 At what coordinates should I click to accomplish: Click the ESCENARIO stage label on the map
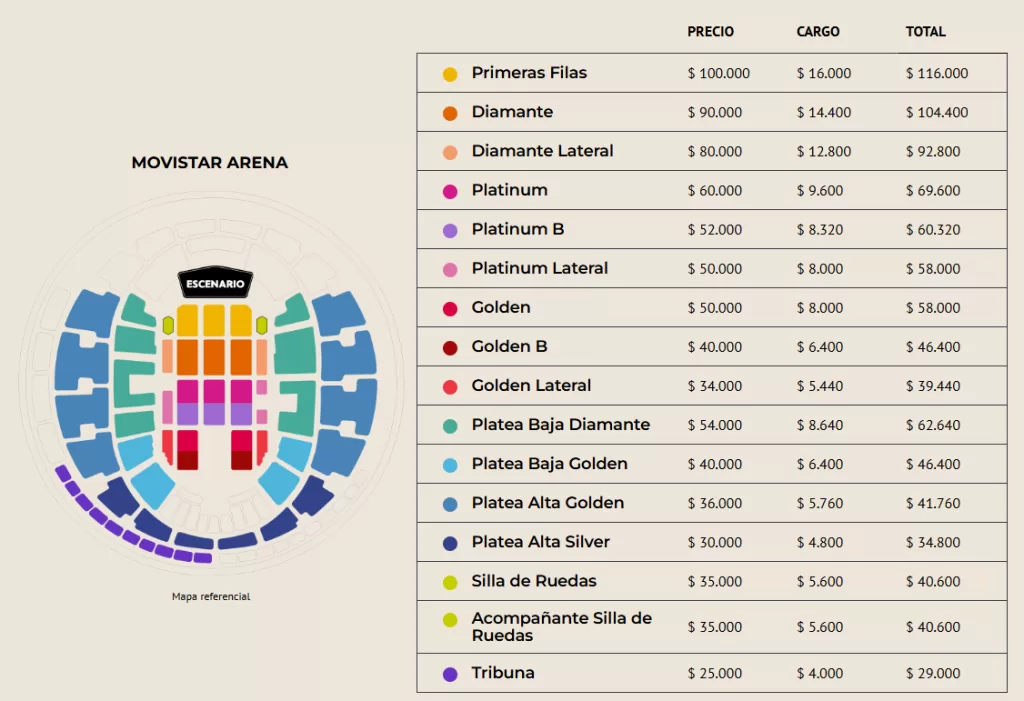click(215, 284)
